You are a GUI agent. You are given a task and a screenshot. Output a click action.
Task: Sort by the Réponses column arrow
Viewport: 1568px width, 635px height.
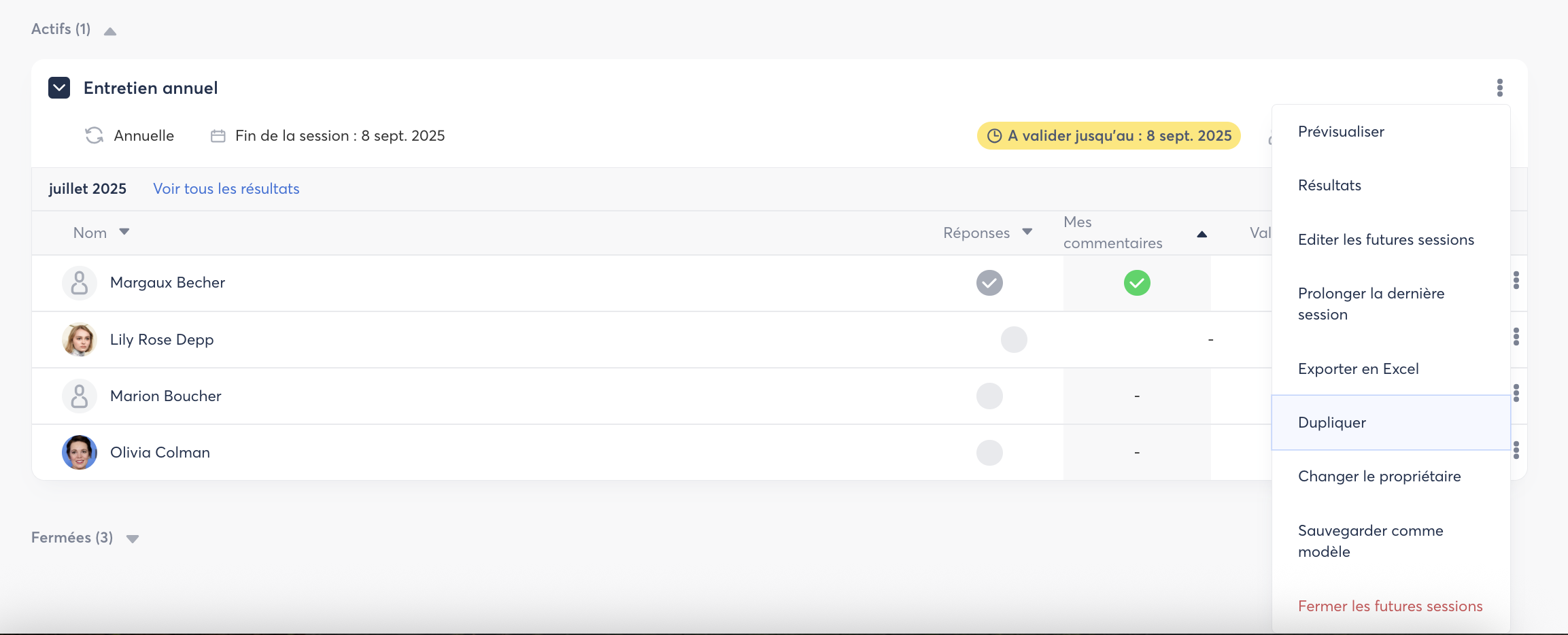coord(1027,233)
